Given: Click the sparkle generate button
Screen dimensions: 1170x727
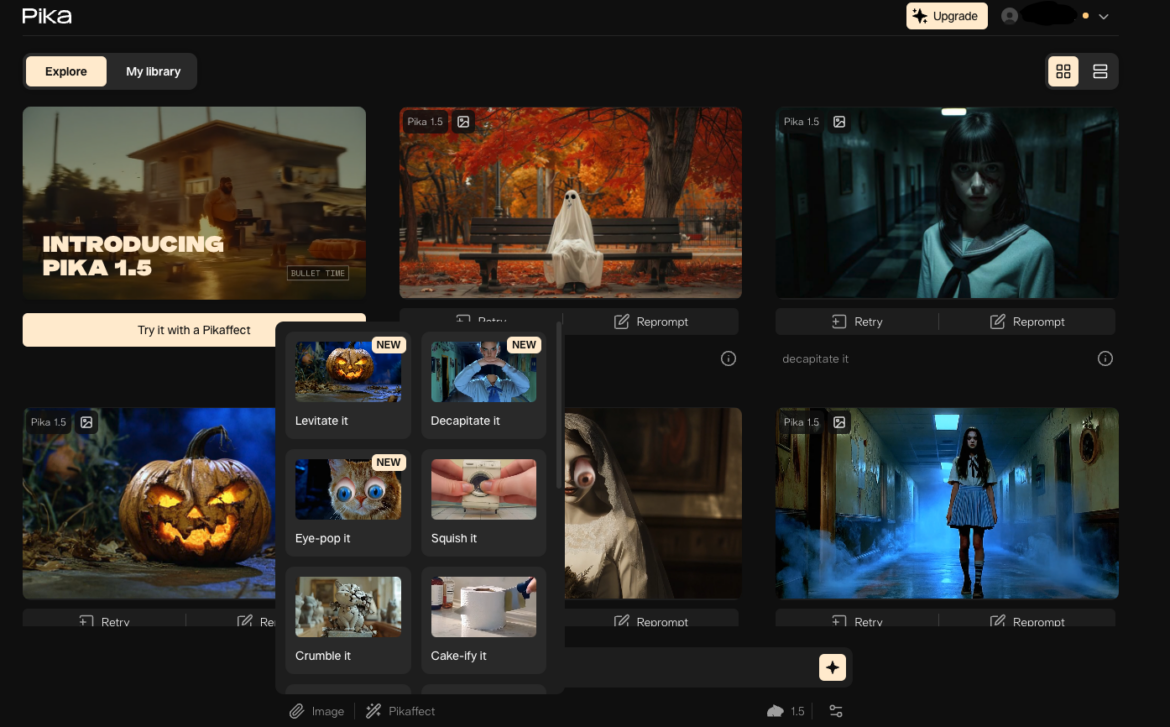Looking at the screenshot, I should coord(832,667).
